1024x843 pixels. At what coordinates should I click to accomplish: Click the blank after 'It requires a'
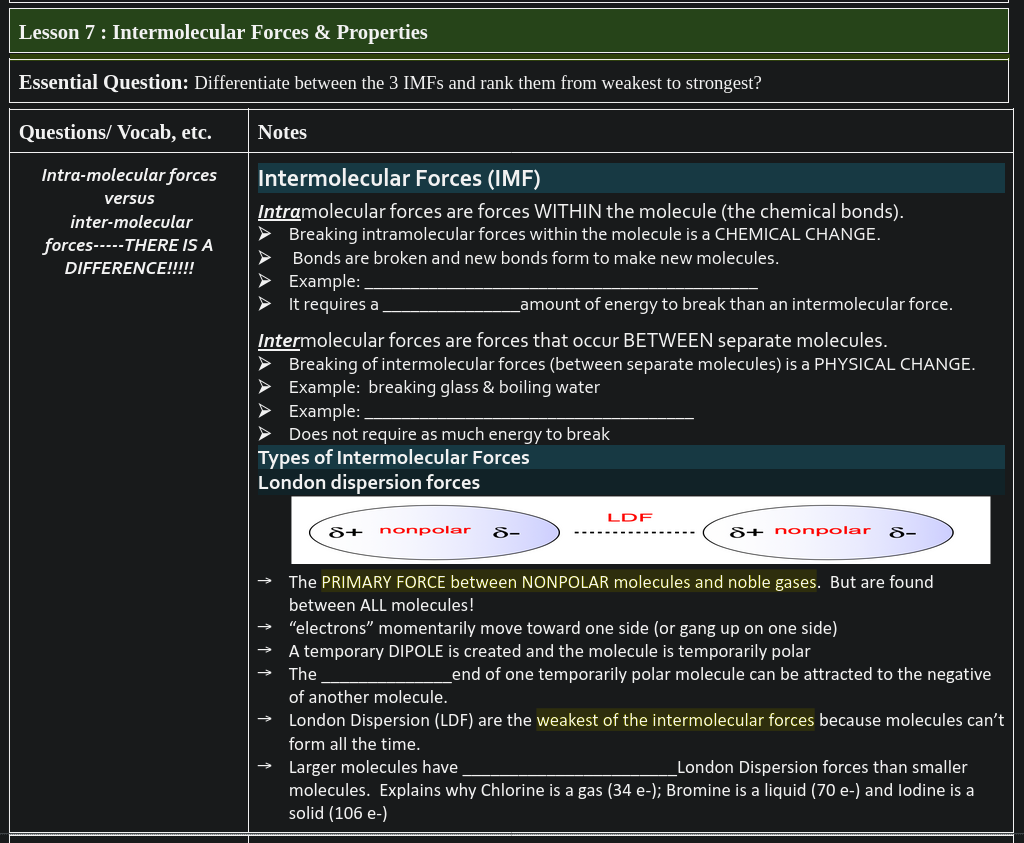[x=451, y=305]
